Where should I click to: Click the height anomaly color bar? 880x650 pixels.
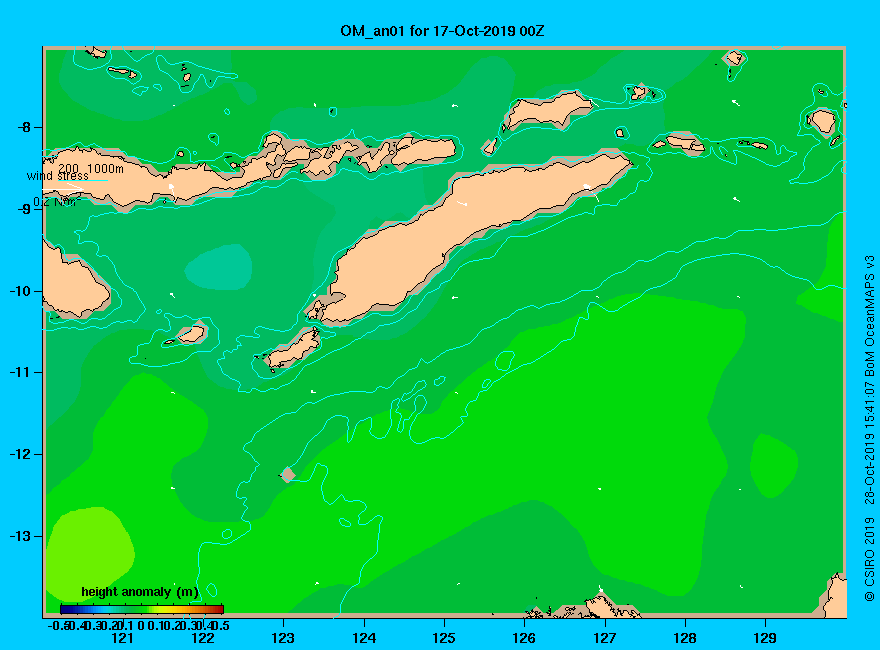pyautogui.click(x=142, y=609)
